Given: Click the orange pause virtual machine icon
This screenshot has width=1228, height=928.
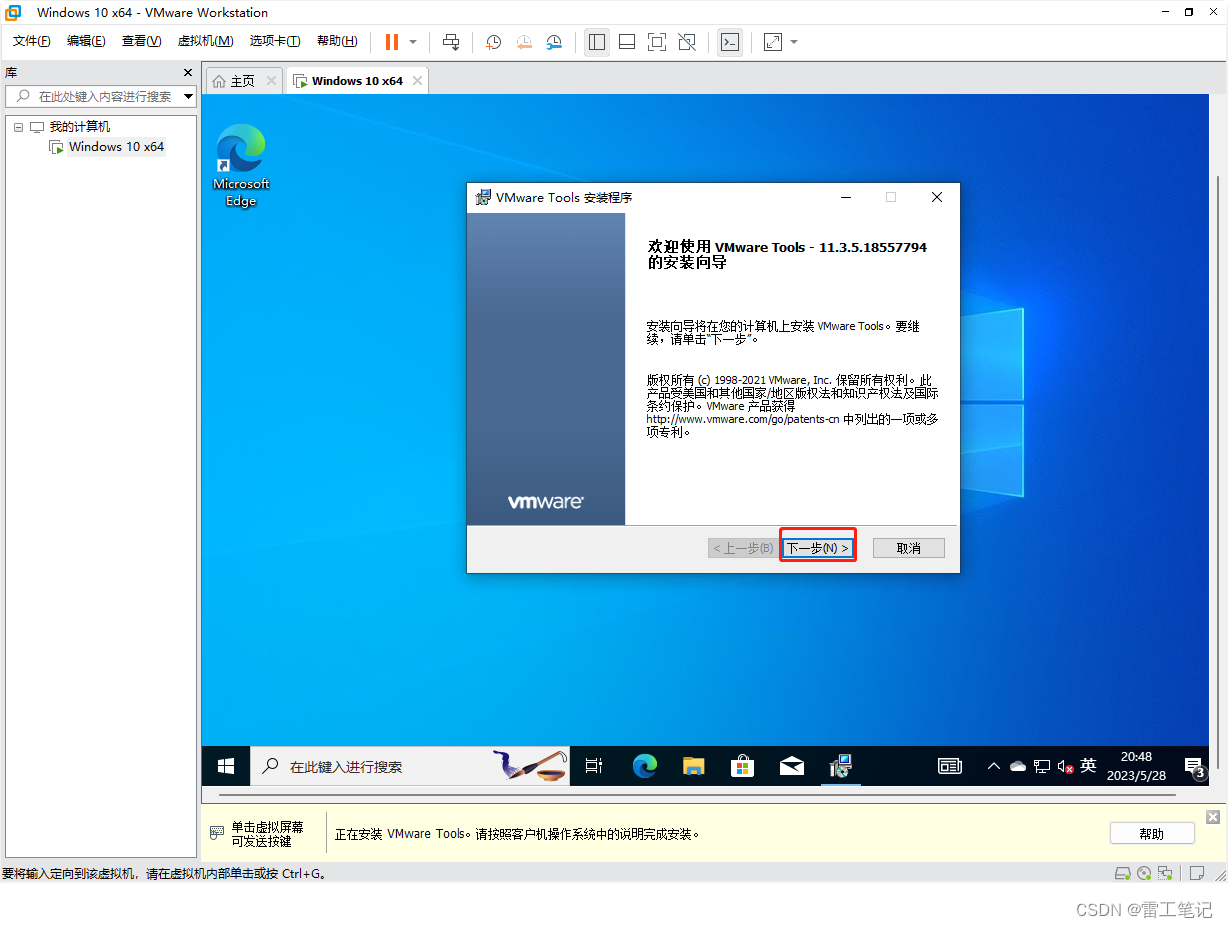Looking at the screenshot, I should (x=391, y=42).
